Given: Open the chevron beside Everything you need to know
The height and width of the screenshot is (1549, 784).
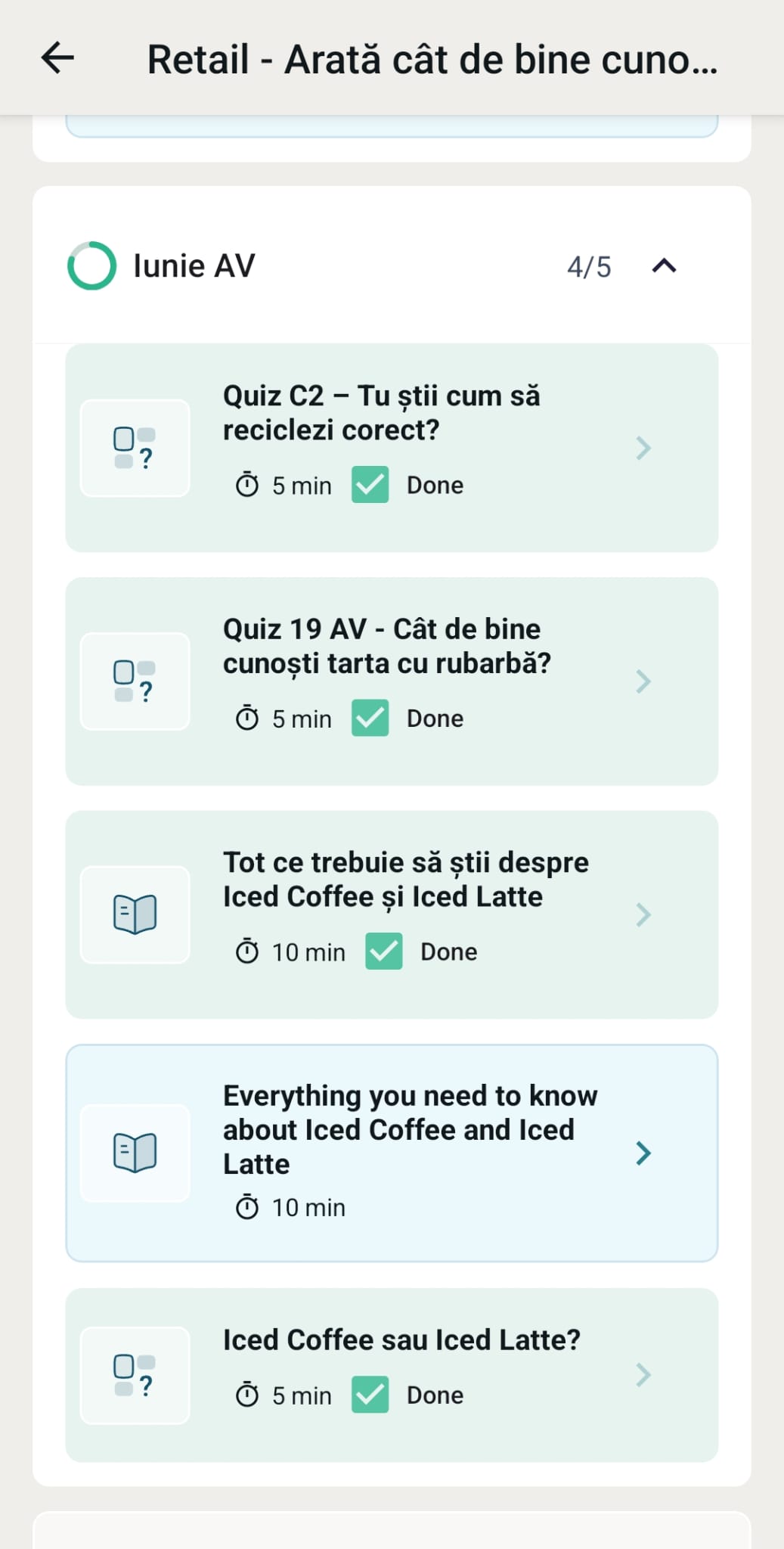Looking at the screenshot, I should (x=643, y=1153).
